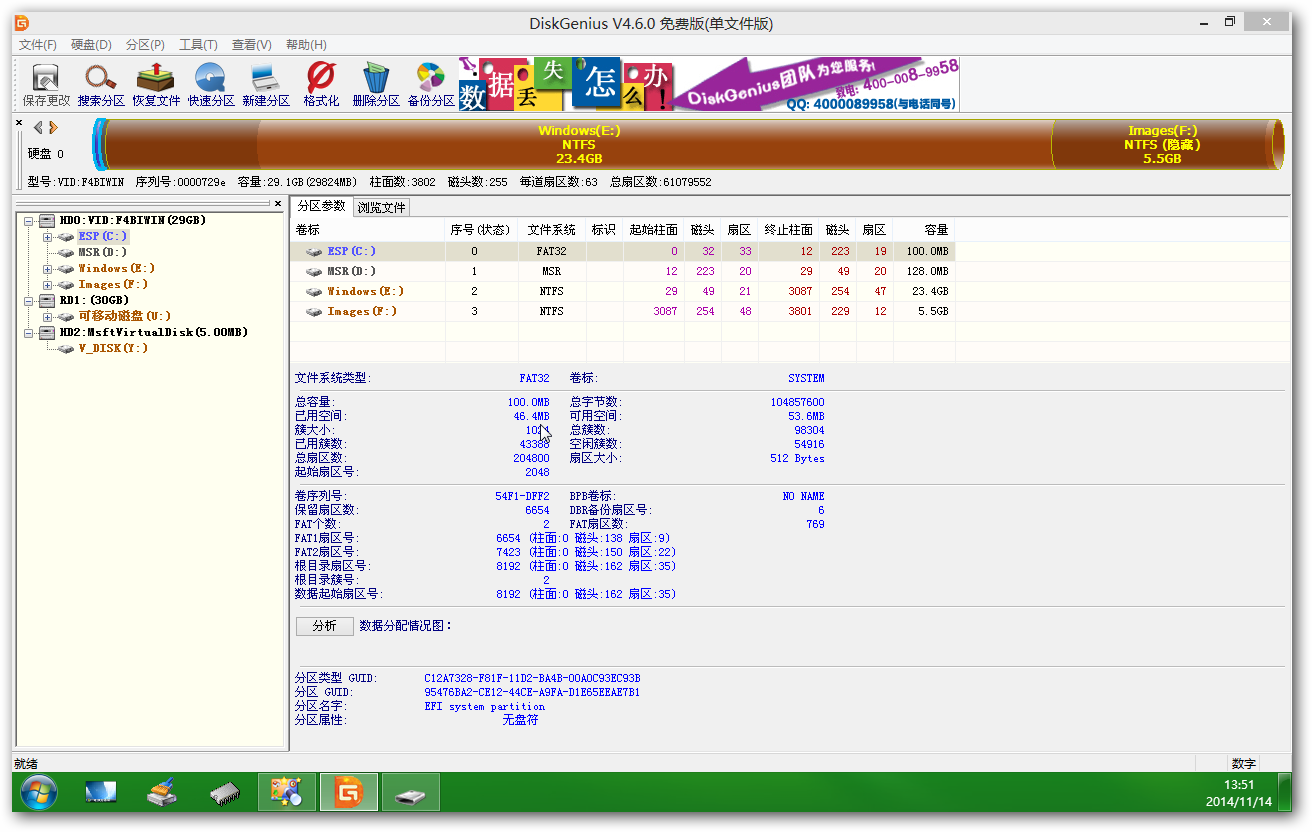Click the drive icon in the ESP(C:) table row

pos(314,252)
